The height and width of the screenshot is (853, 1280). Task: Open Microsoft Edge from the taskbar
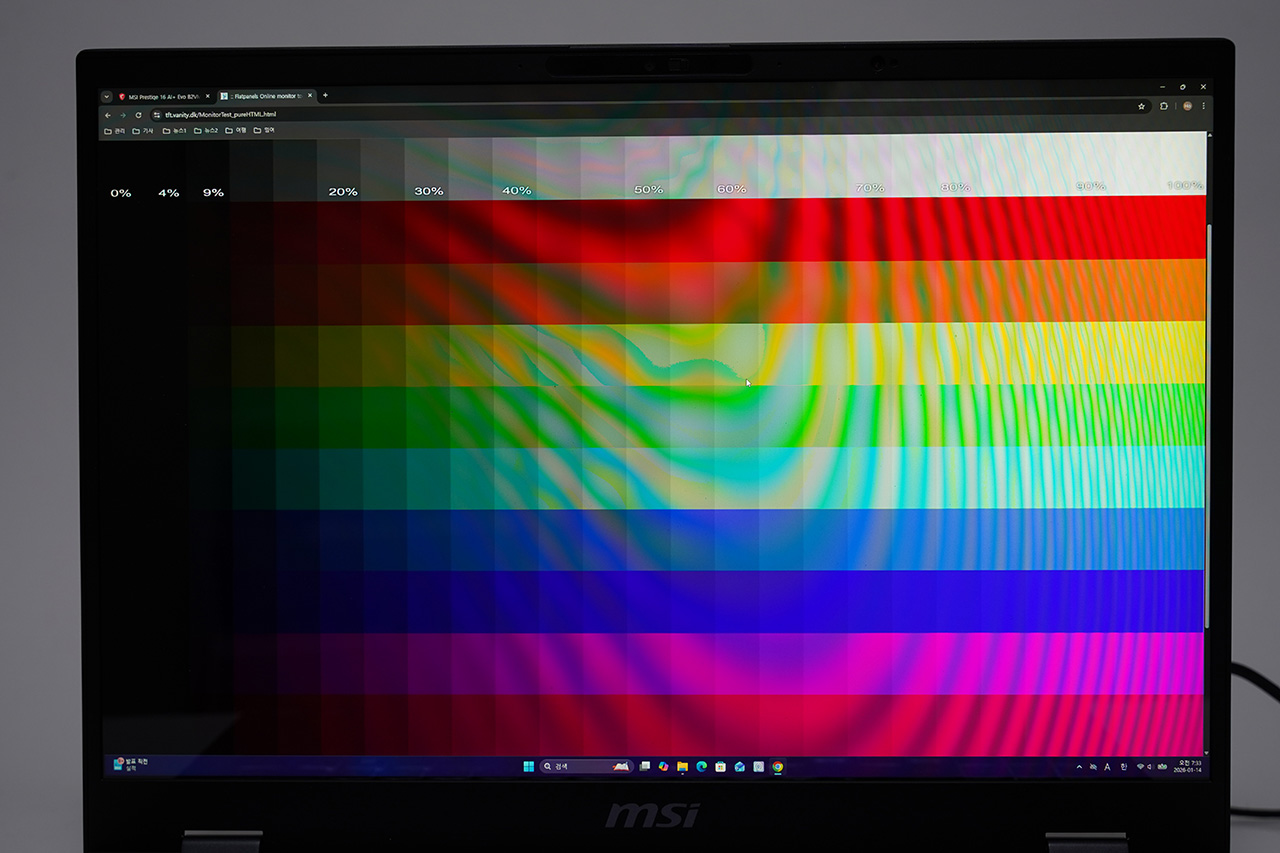point(701,767)
